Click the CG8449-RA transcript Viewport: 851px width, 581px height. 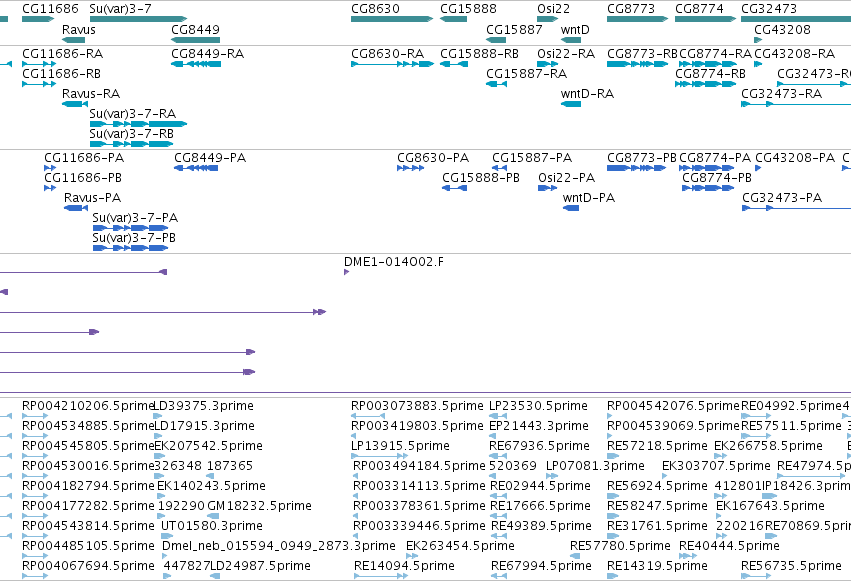tap(196, 64)
